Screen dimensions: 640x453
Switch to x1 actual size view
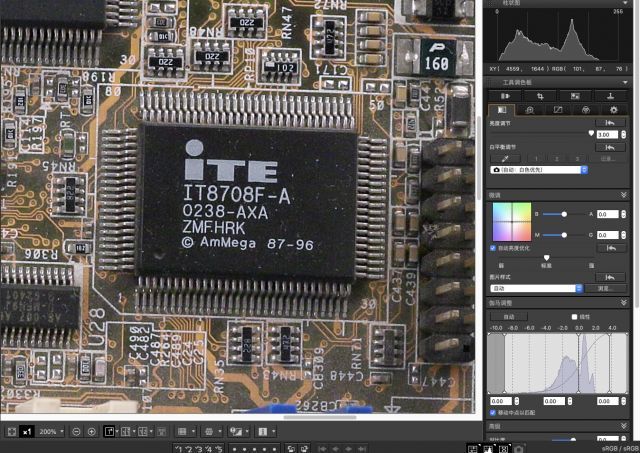pos(27,431)
